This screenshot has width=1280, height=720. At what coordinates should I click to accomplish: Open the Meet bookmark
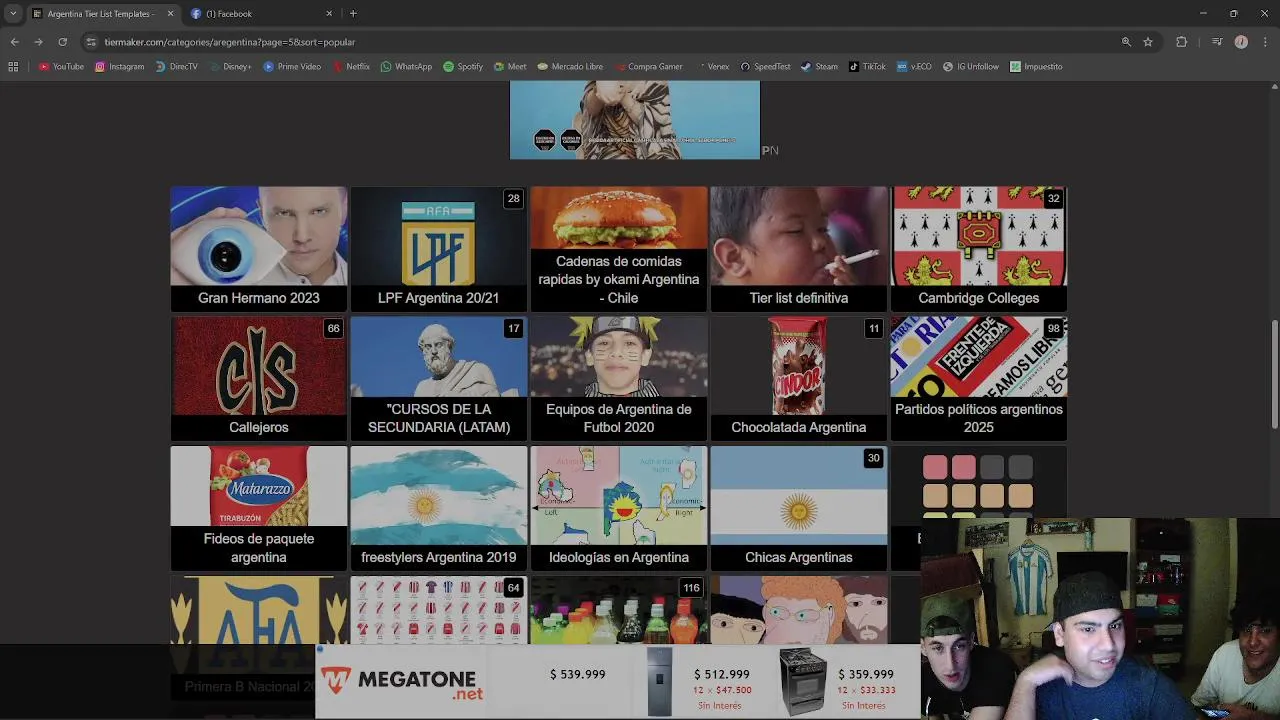510,67
